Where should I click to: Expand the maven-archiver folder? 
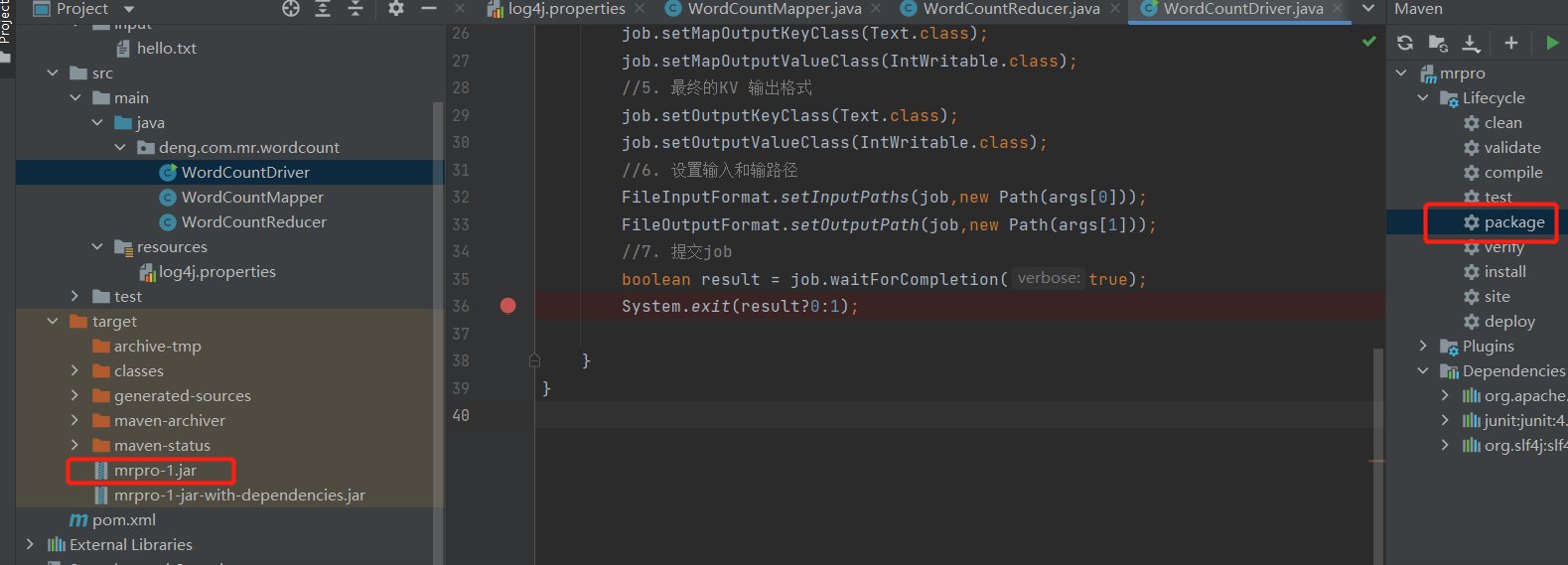pyautogui.click(x=75, y=421)
